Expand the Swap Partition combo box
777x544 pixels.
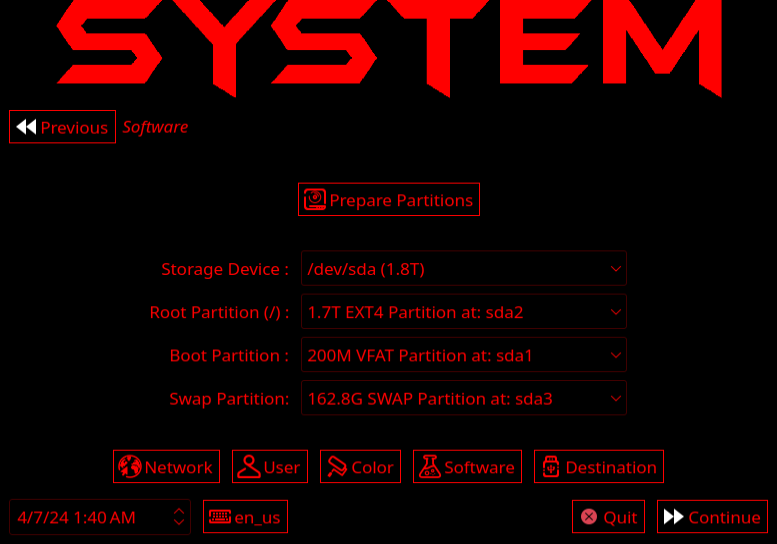click(x=464, y=398)
